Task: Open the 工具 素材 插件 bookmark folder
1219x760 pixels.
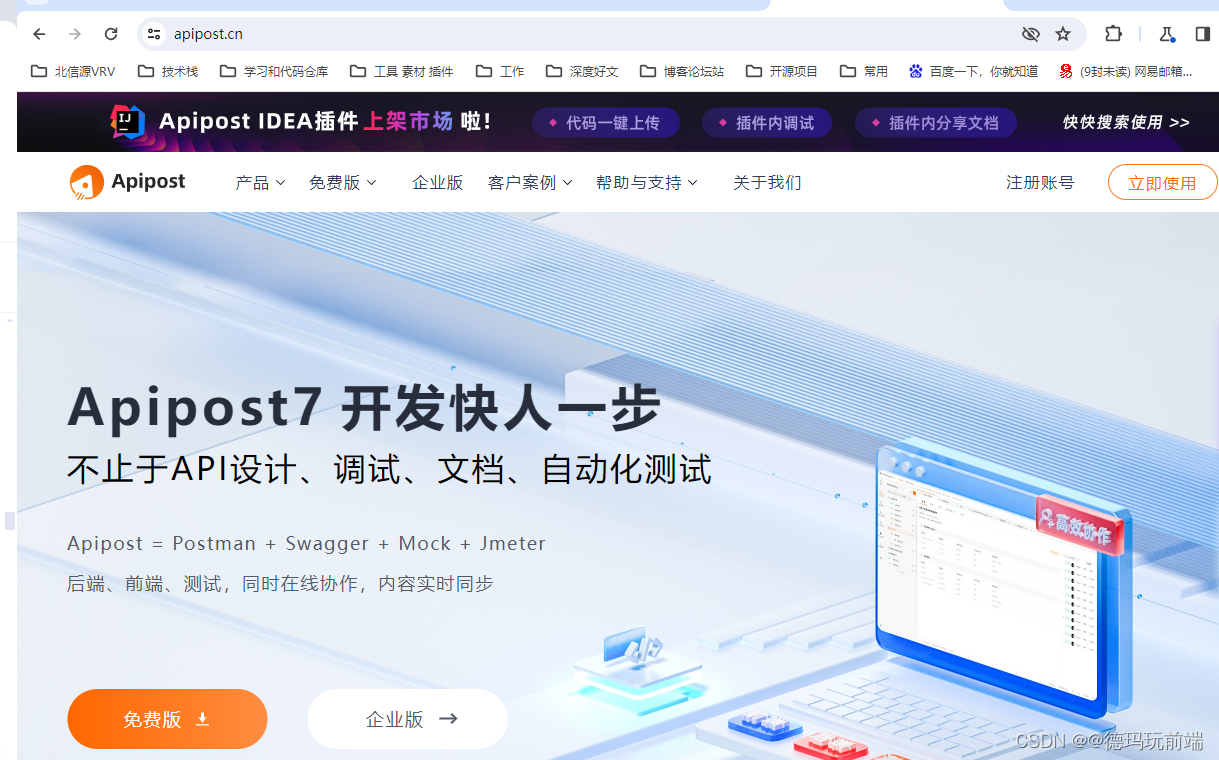Action: pyautogui.click(x=402, y=71)
